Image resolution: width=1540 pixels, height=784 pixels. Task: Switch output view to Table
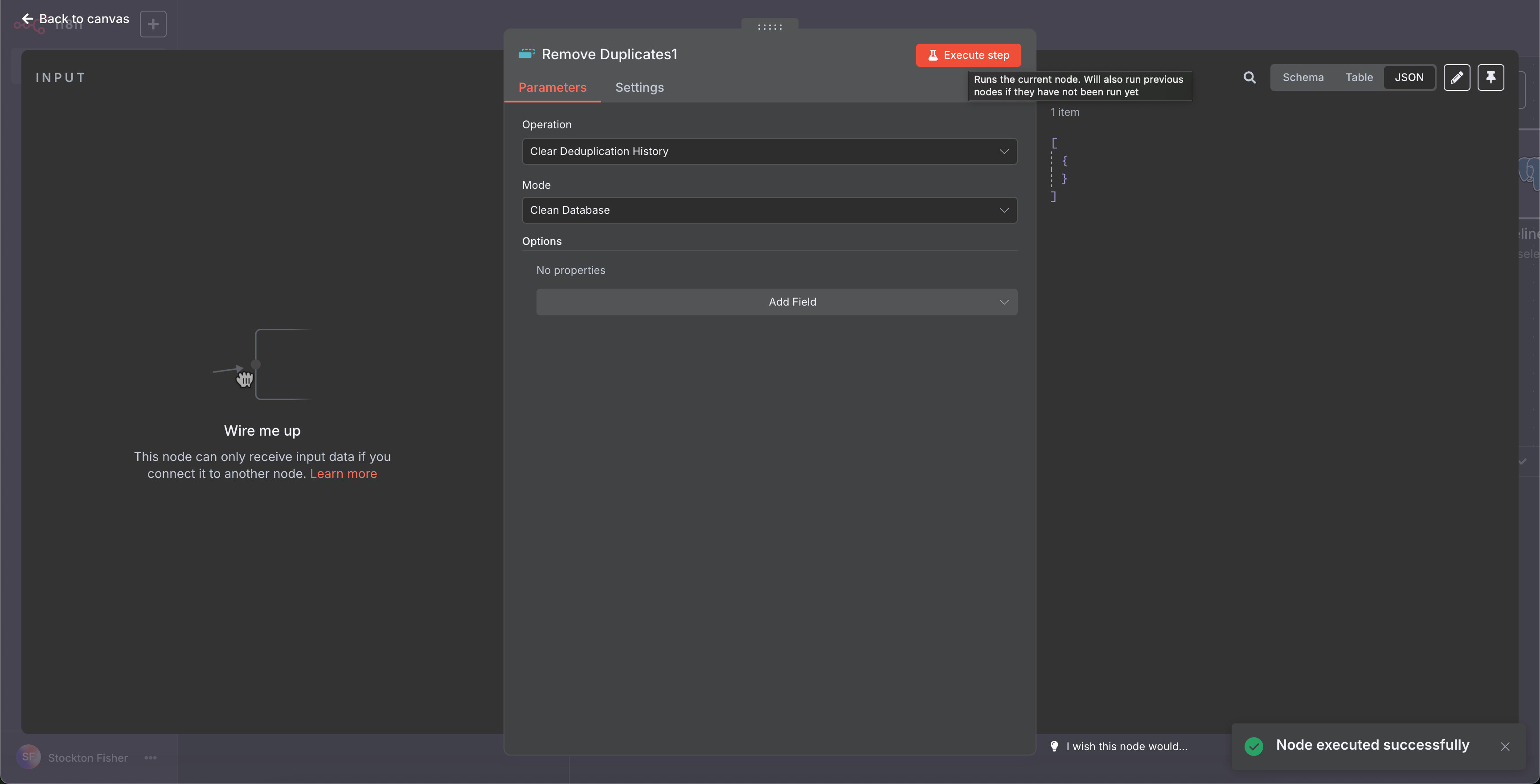1360,78
